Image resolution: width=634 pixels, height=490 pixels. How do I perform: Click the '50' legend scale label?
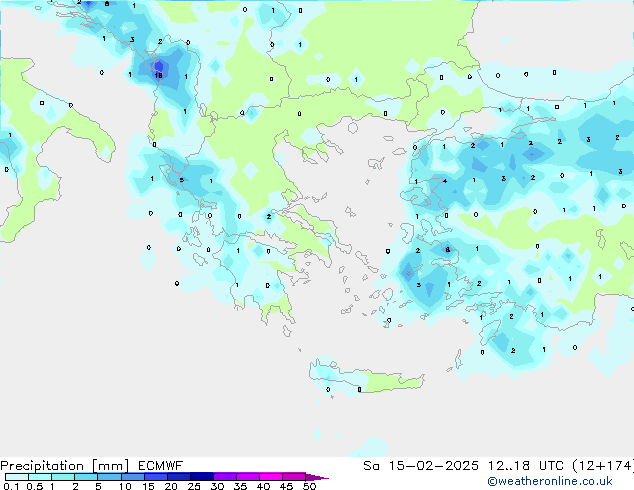pyautogui.click(x=309, y=486)
